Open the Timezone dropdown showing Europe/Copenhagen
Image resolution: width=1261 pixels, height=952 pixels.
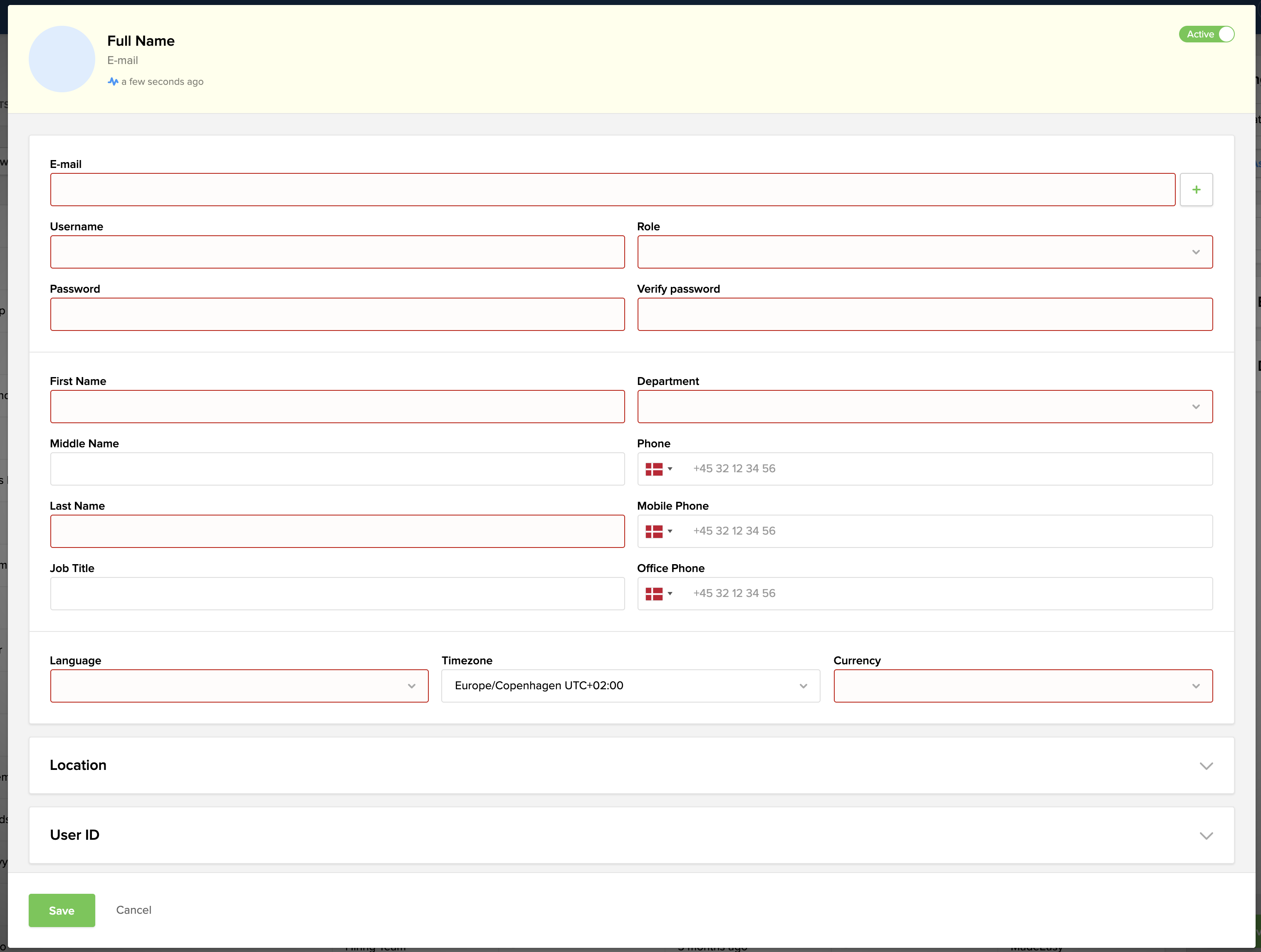[630, 686]
